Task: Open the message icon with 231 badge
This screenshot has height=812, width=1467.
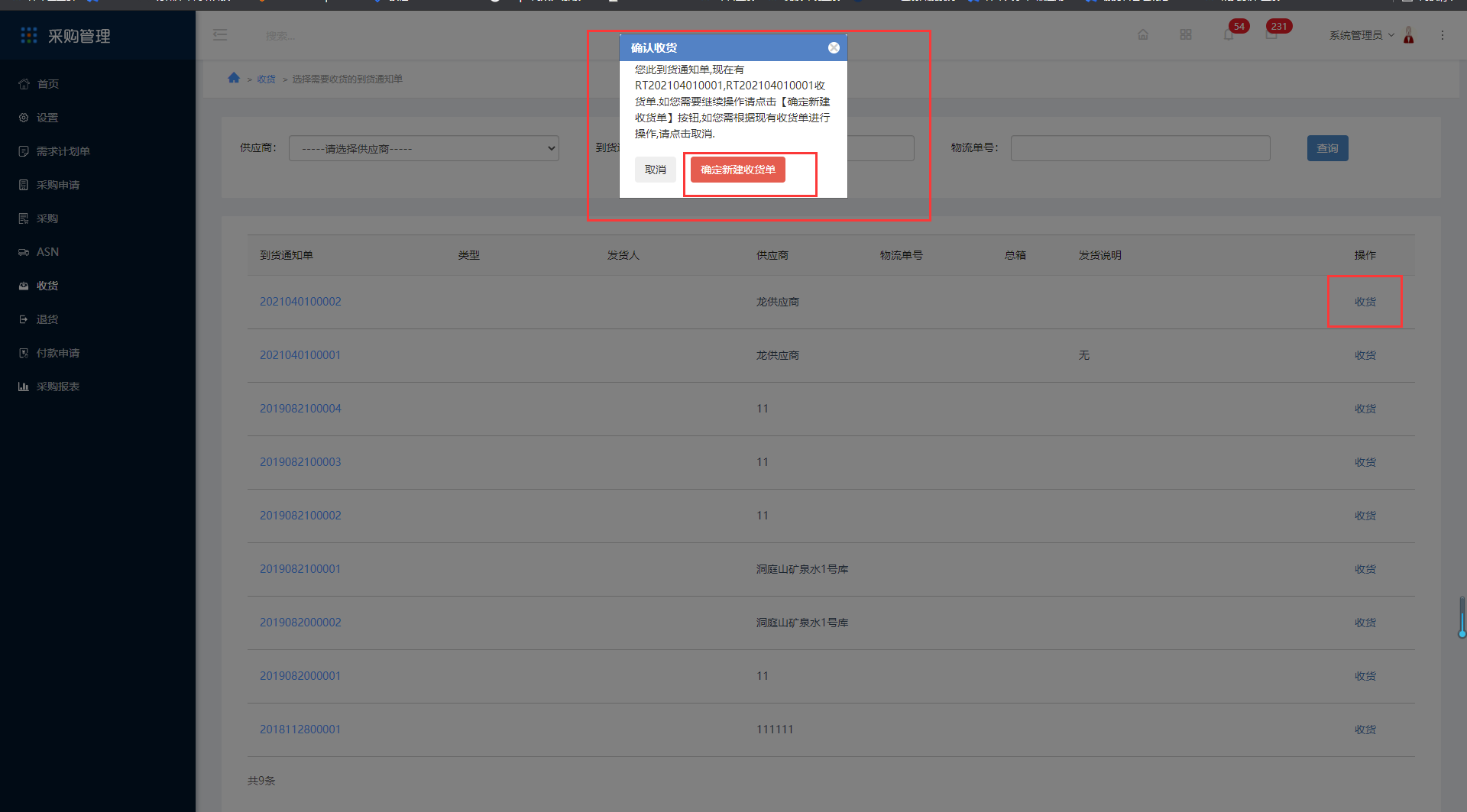Action: tap(1271, 34)
